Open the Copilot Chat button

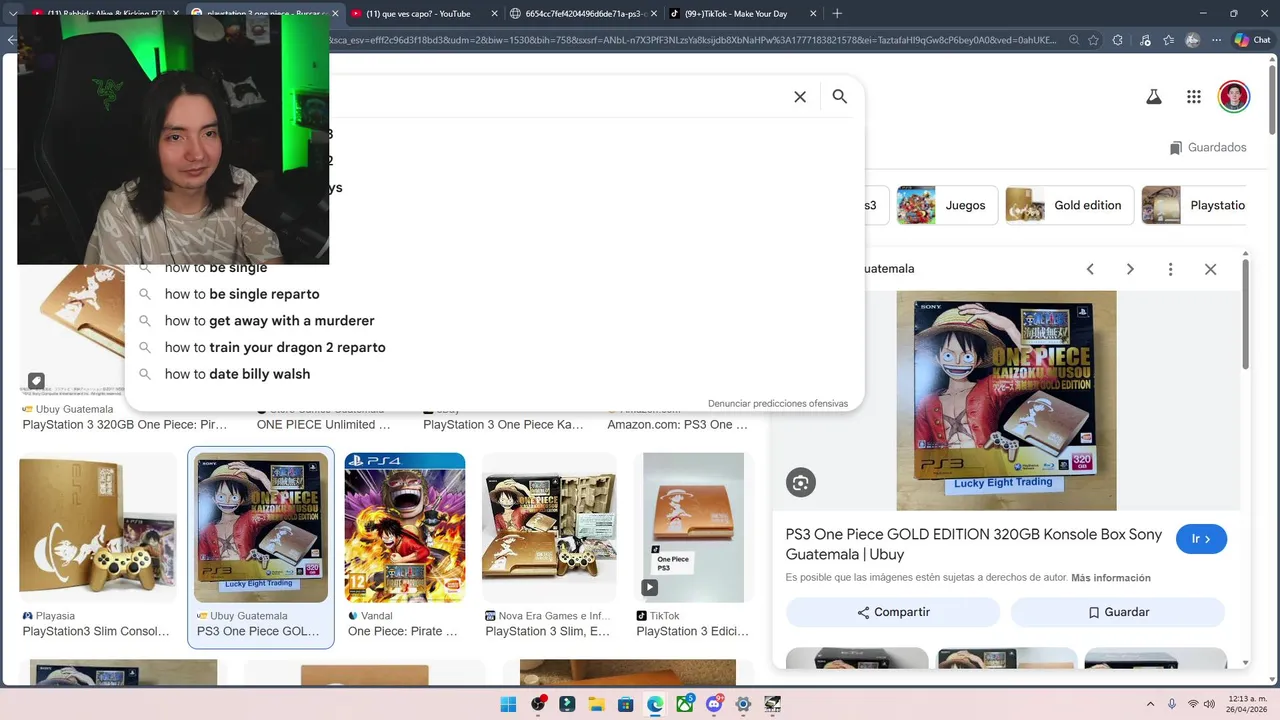tap(1253, 40)
